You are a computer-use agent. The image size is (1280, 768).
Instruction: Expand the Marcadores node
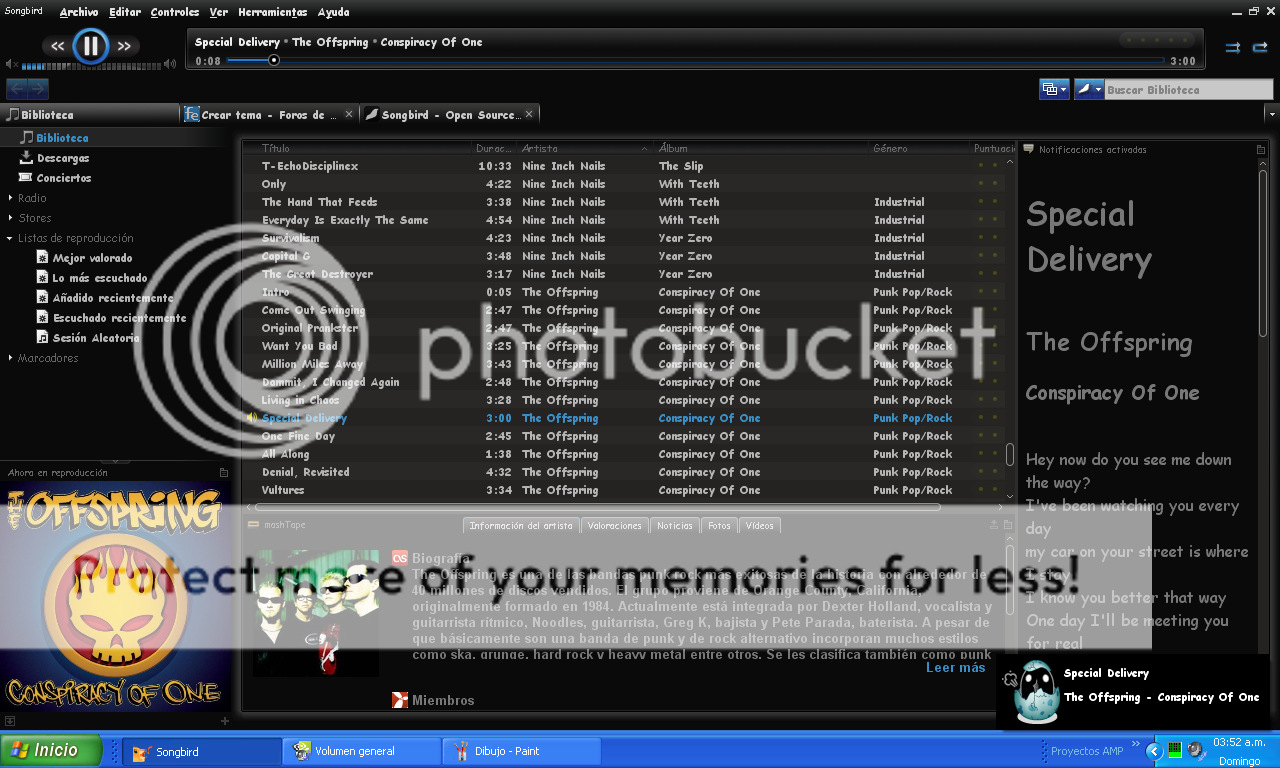10,358
